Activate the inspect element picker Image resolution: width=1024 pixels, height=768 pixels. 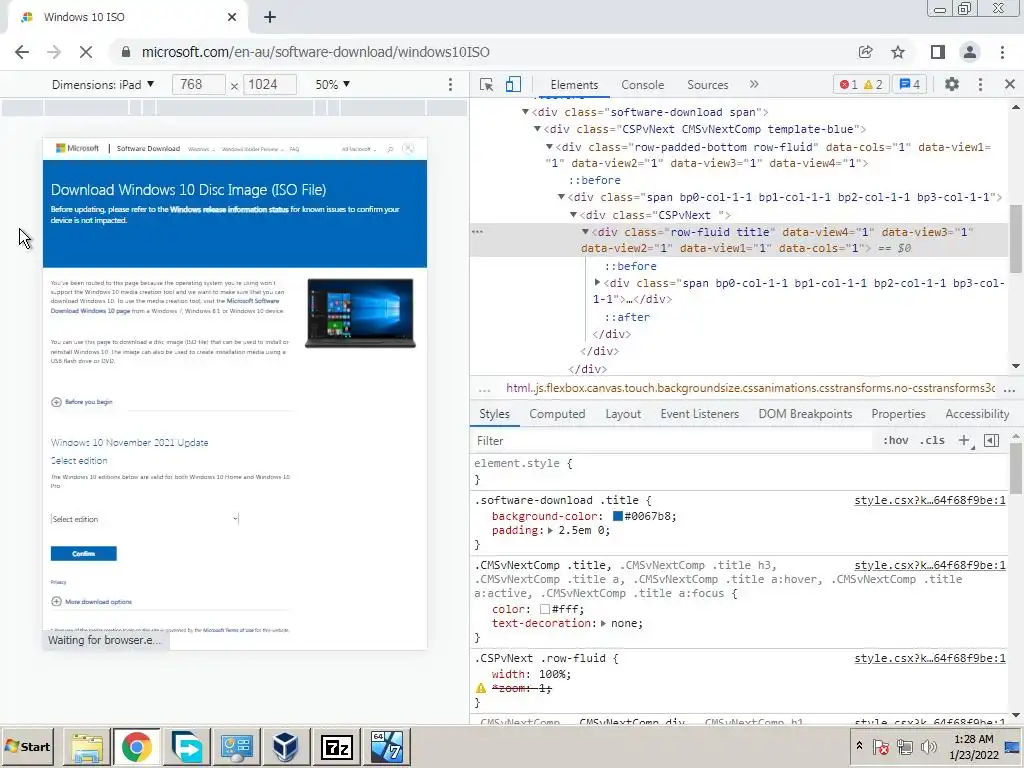click(486, 84)
